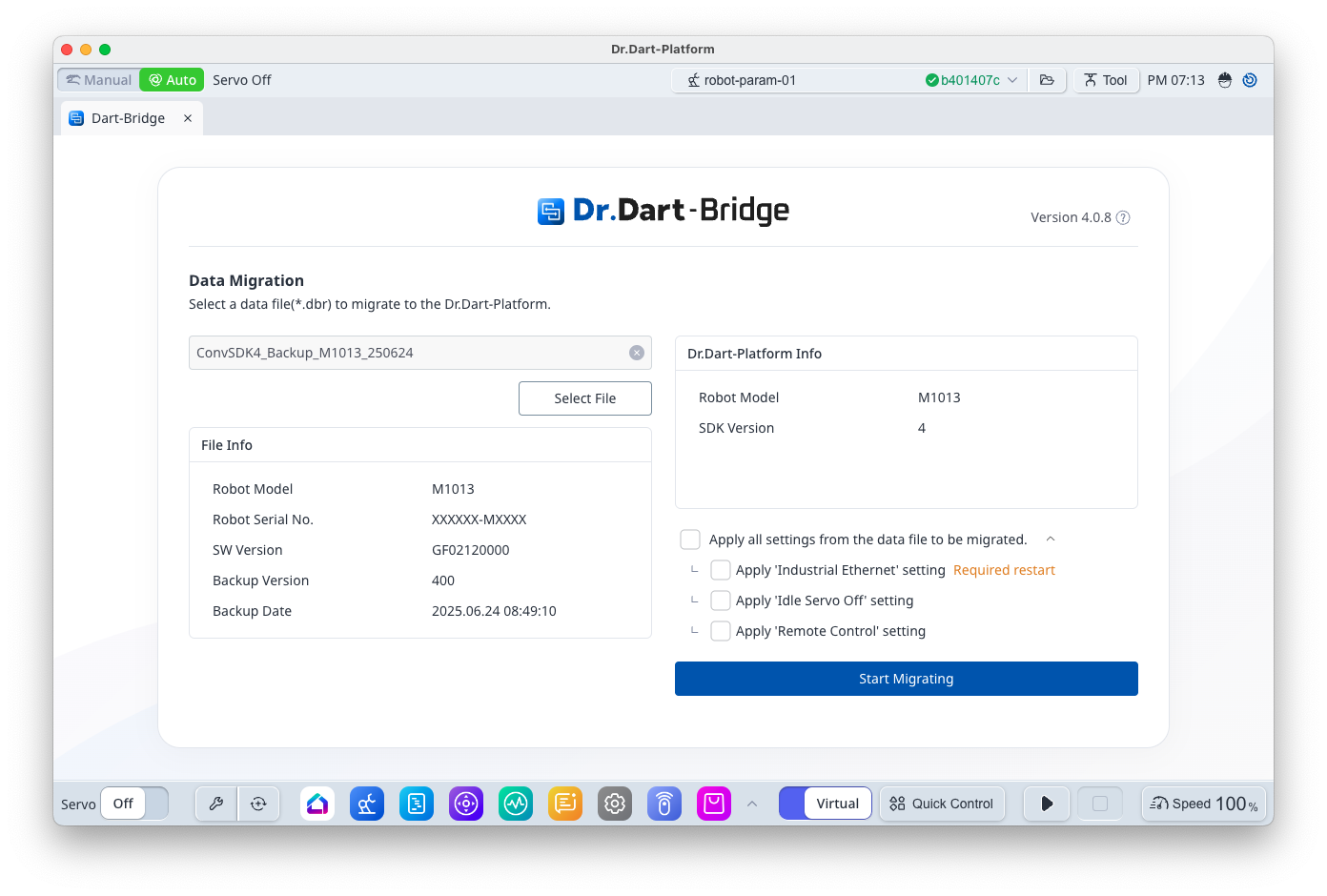Image resolution: width=1327 pixels, height=896 pixels.
Task: Check 'Apply all settings' checkbox
Action: (x=690, y=540)
